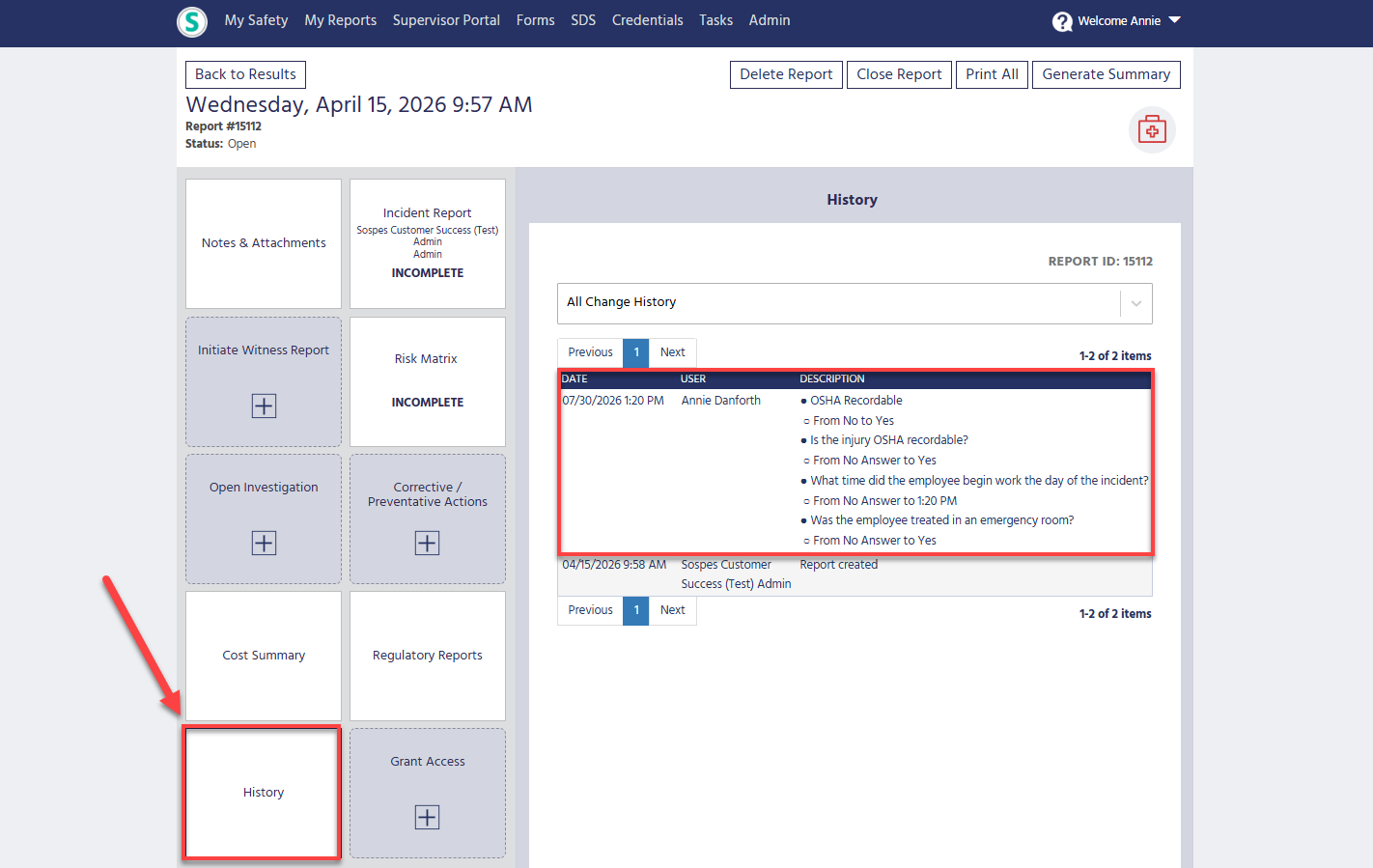Click plus icon under Initiate Witness Report
This screenshot has height=868, width=1373.
264,406
